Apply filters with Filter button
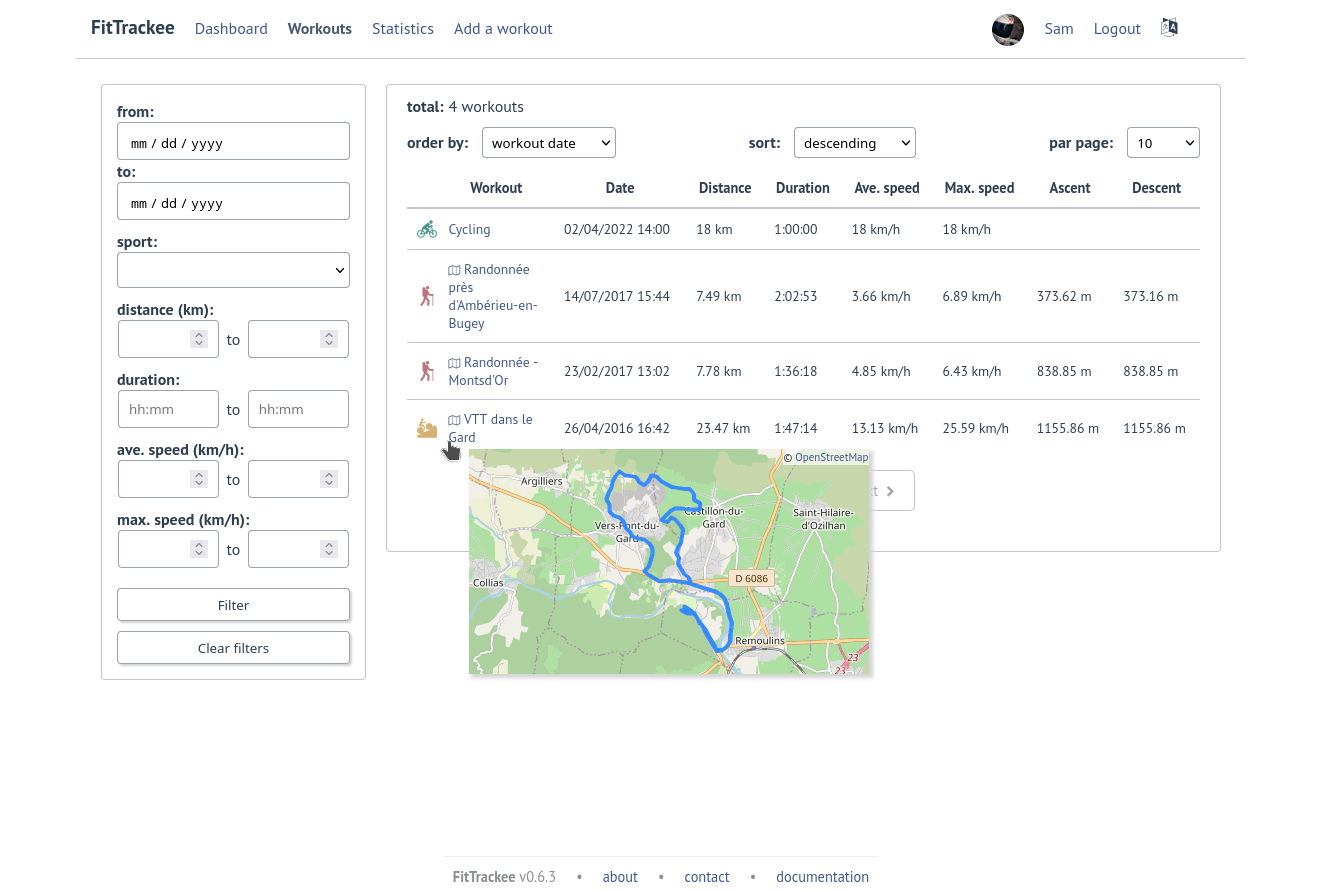This screenshot has width=1322, height=891. (x=233, y=605)
